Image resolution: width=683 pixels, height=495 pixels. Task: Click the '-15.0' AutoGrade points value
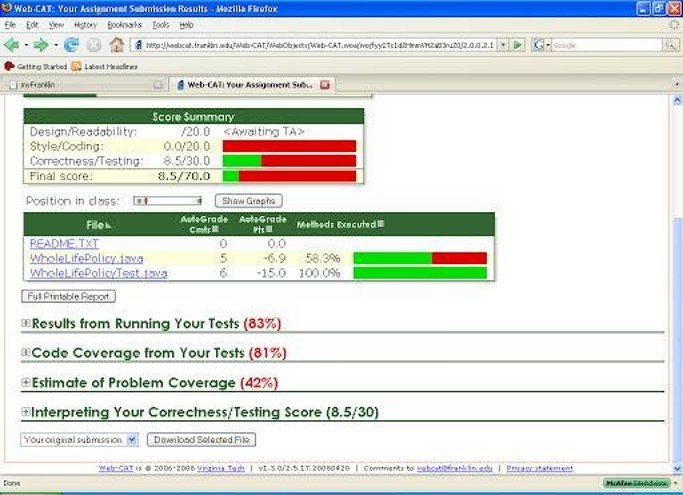271,273
